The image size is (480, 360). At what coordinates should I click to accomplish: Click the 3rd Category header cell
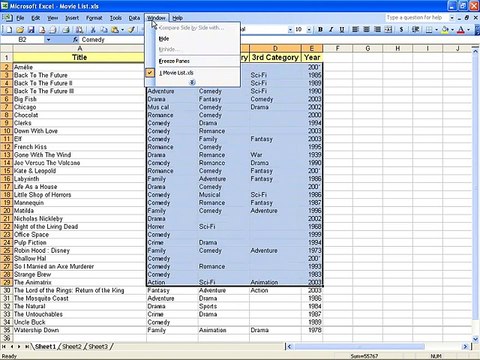pos(275,57)
